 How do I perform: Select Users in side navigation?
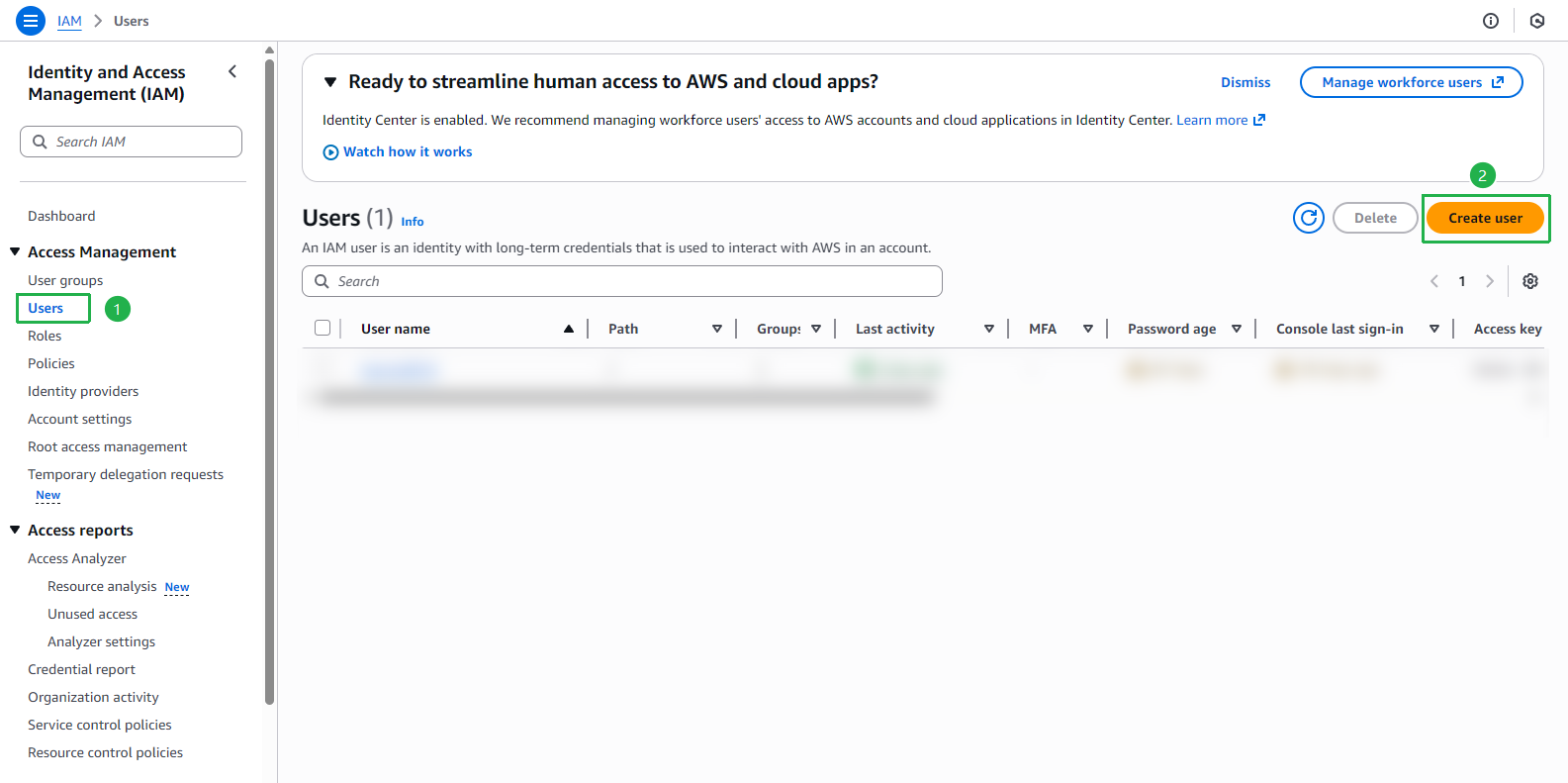46,308
